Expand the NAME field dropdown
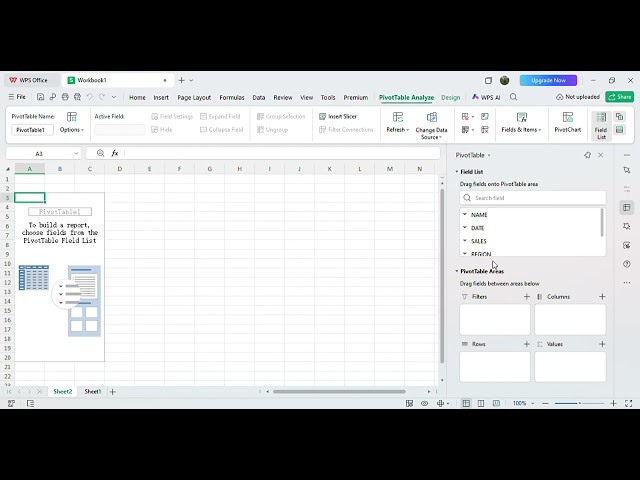The image size is (640, 480). tap(464, 214)
